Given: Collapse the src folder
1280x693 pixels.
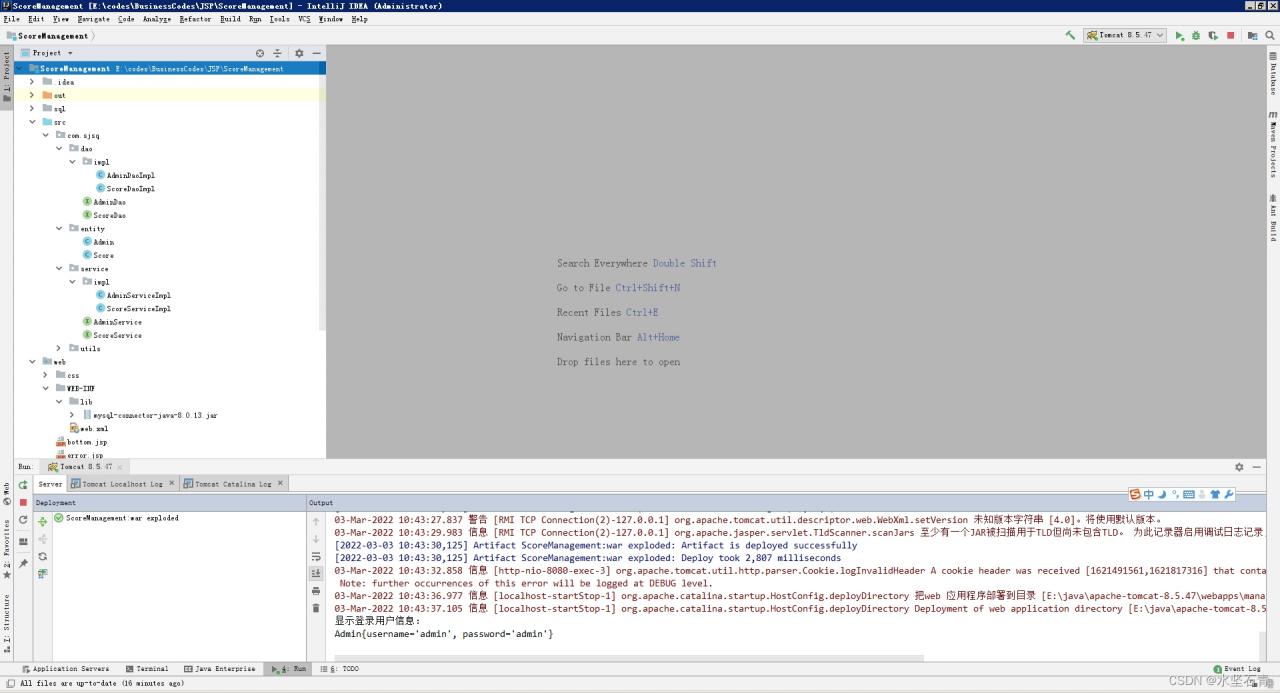Looking at the screenshot, I should (x=32, y=122).
